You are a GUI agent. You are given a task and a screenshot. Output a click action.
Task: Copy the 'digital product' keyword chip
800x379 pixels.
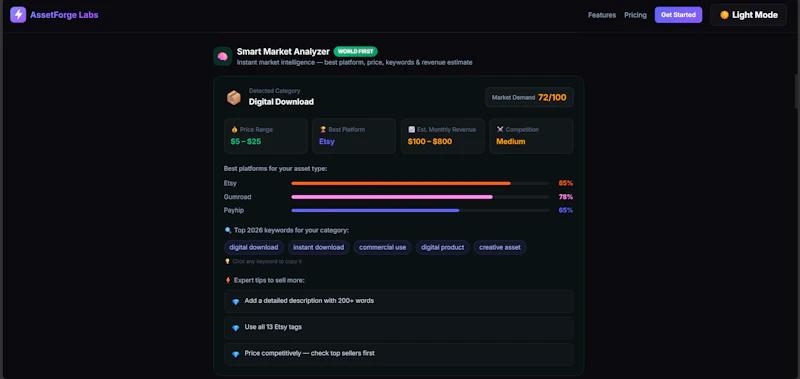(442, 247)
